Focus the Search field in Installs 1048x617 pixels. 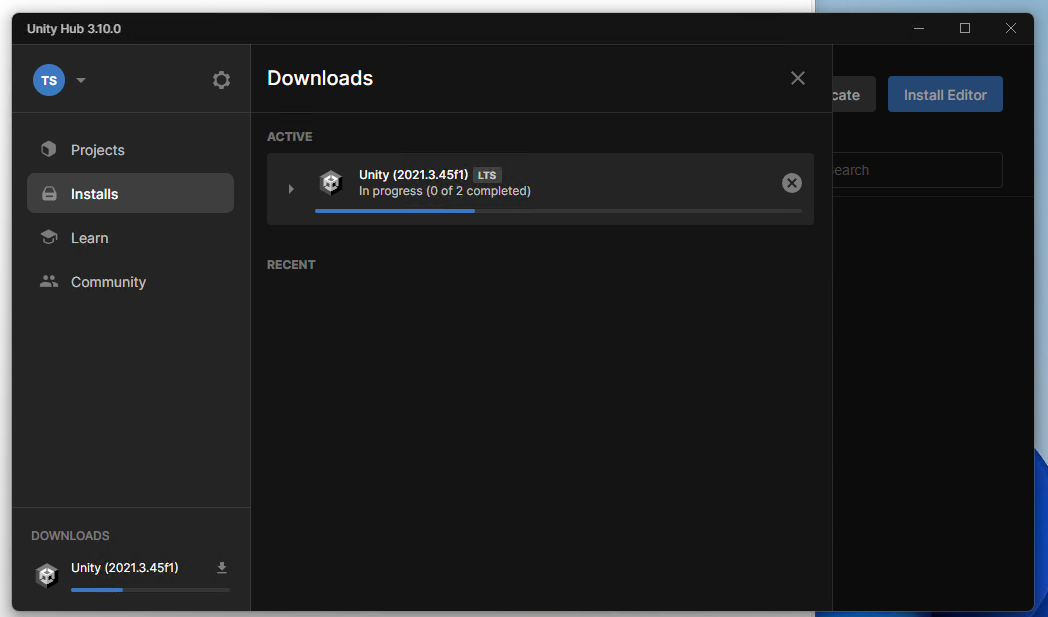pyautogui.click(x=917, y=170)
